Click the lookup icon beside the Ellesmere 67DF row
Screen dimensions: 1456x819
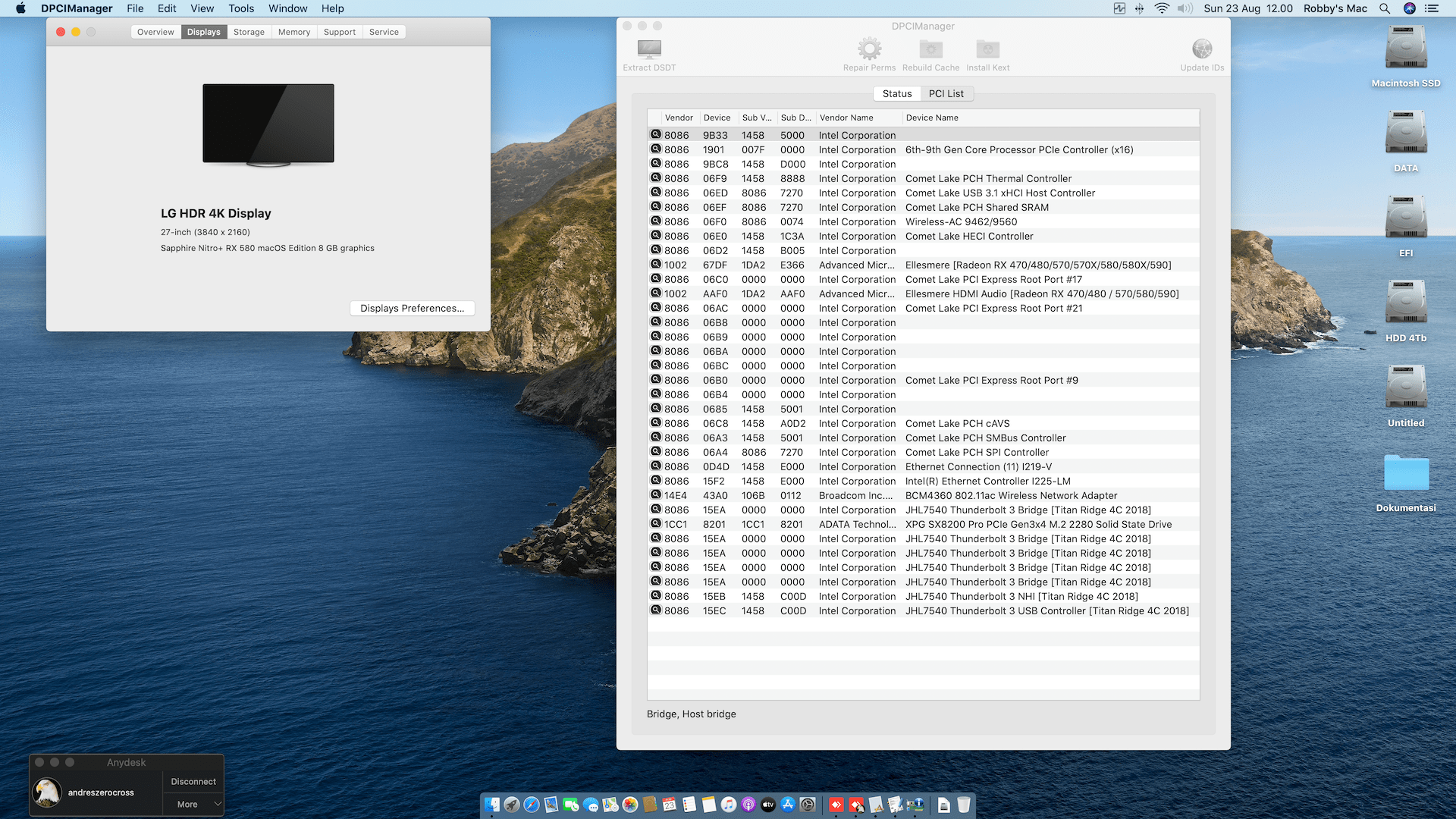point(656,265)
